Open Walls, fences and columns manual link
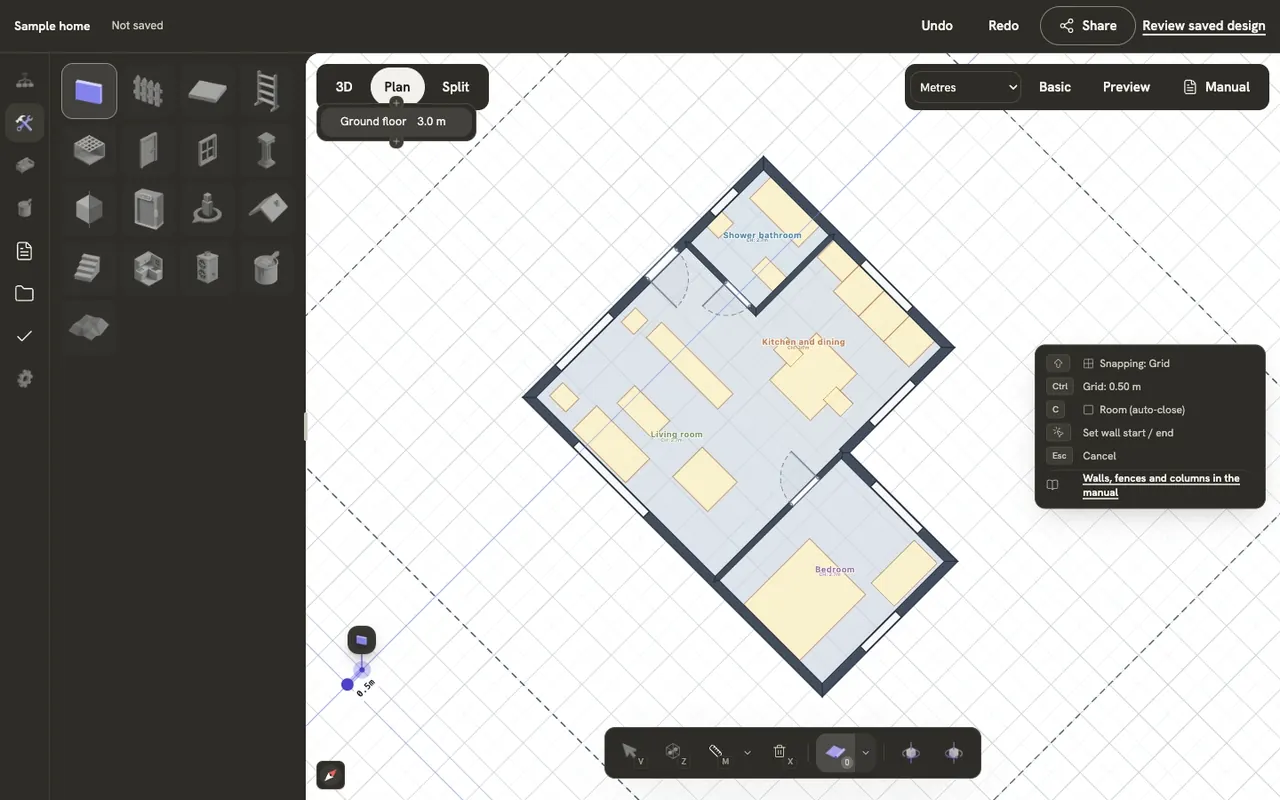Image resolution: width=1280 pixels, height=800 pixels. pos(1161,485)
